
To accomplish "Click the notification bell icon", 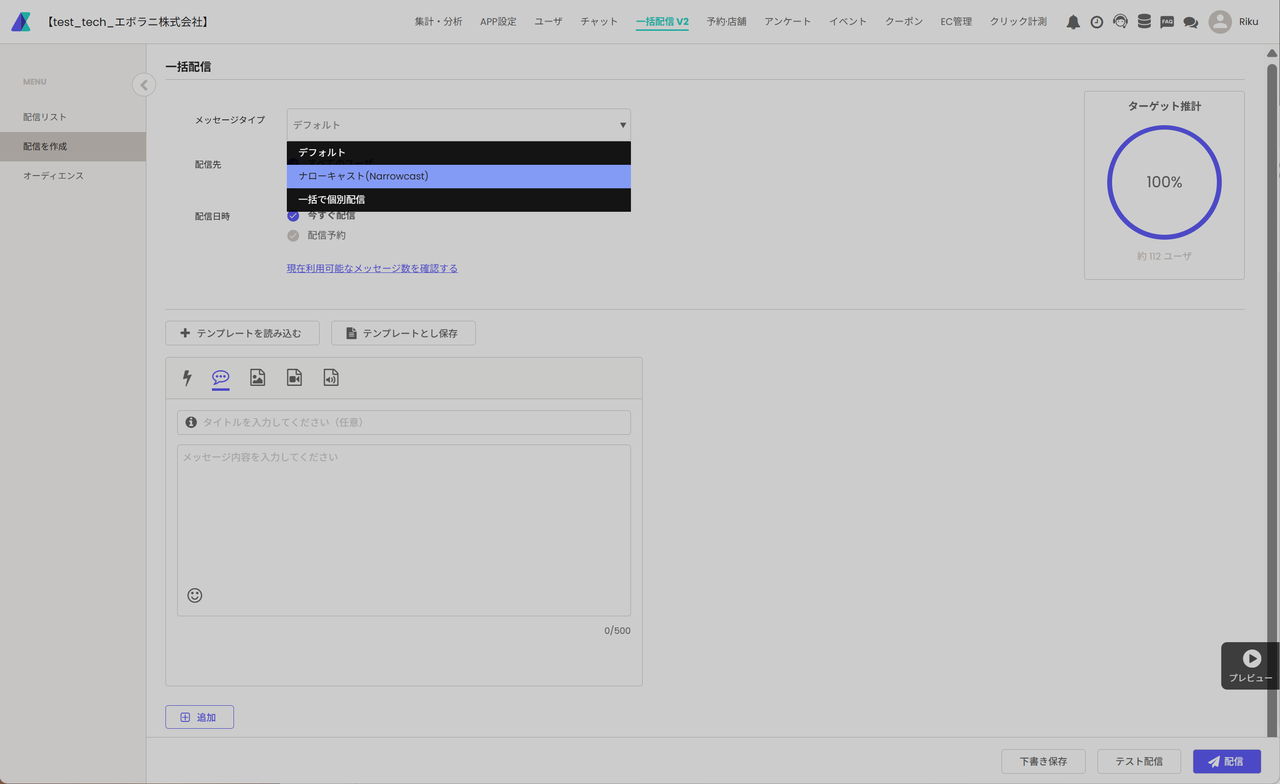I will (1073, 22).
